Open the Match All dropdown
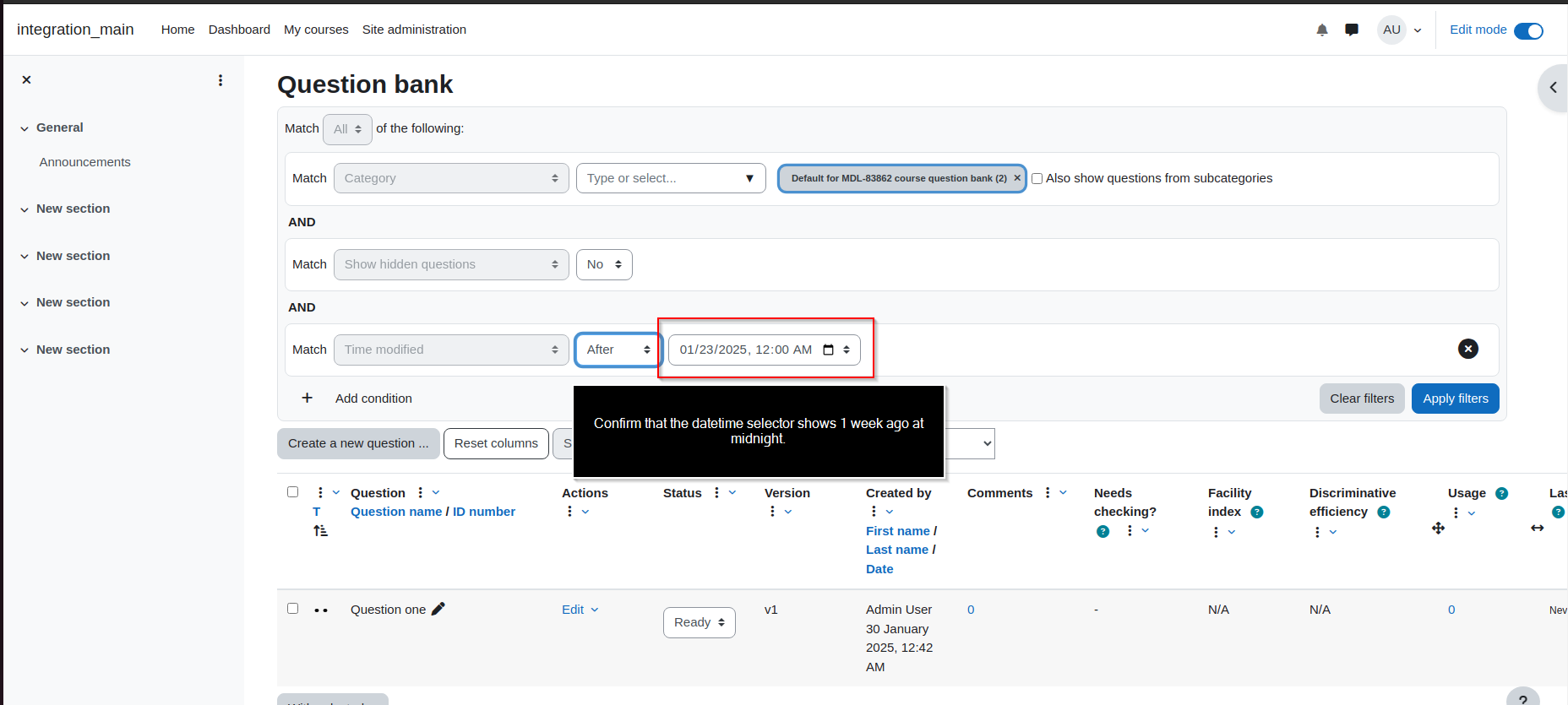Viewport: 1568px width, 705px height. click(x=347, y=129)
